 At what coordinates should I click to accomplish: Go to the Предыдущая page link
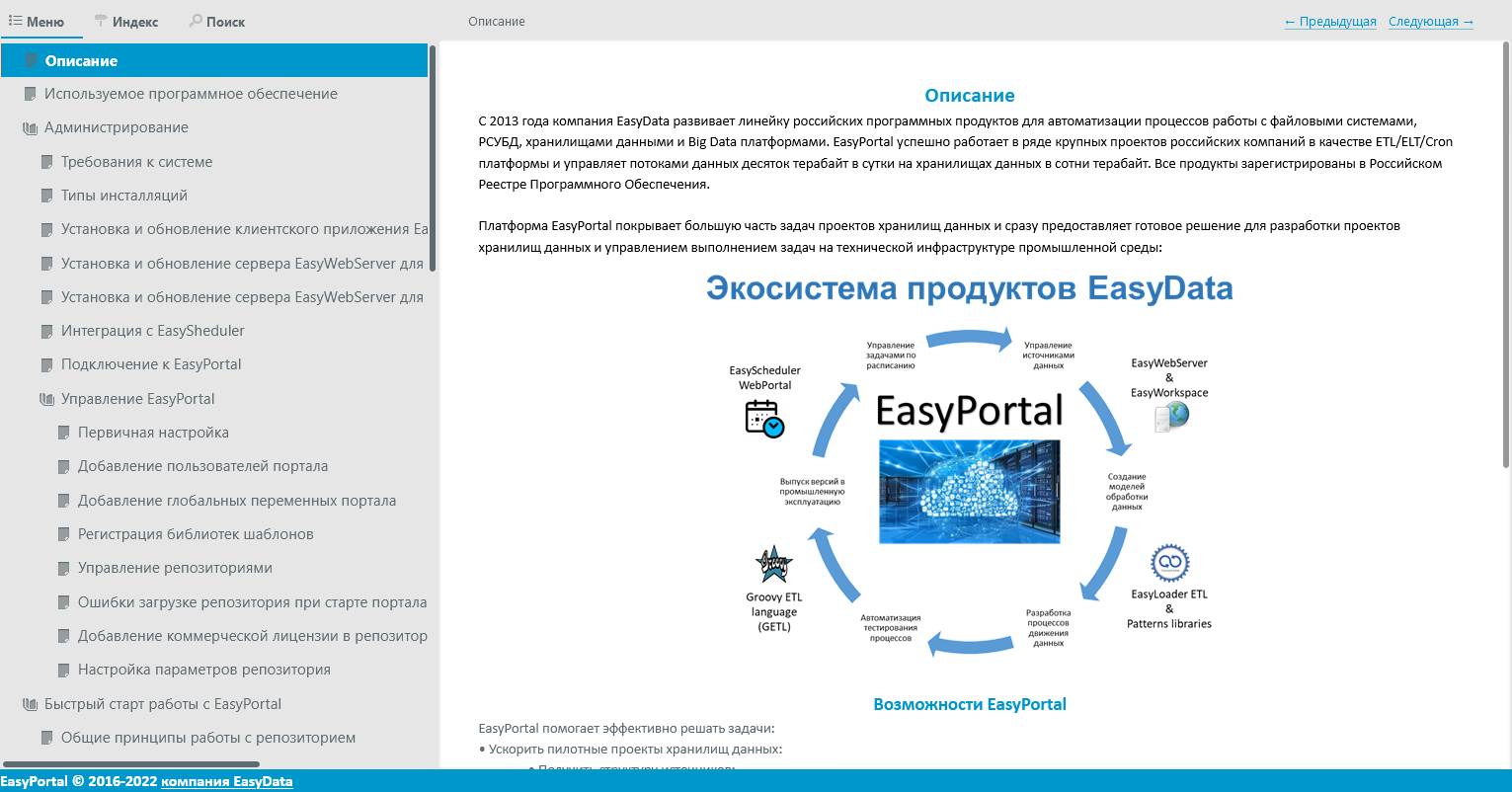click(1330, 22)
